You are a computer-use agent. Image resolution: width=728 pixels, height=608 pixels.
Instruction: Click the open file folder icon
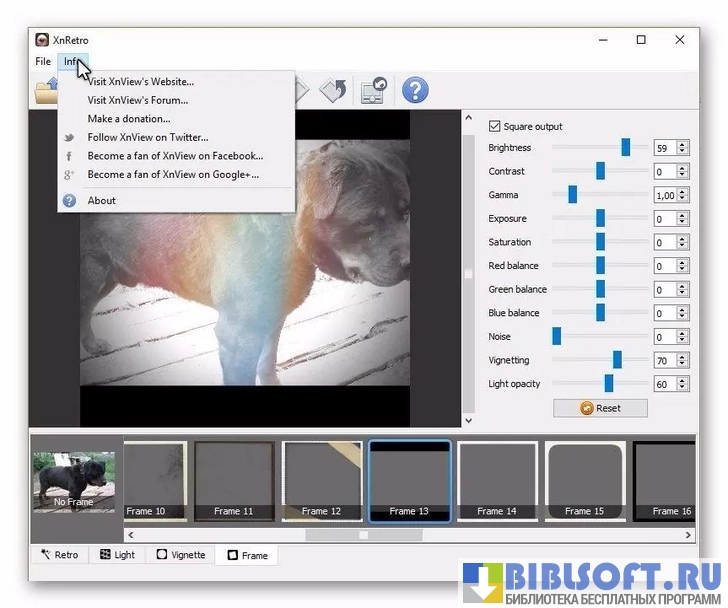45,92
